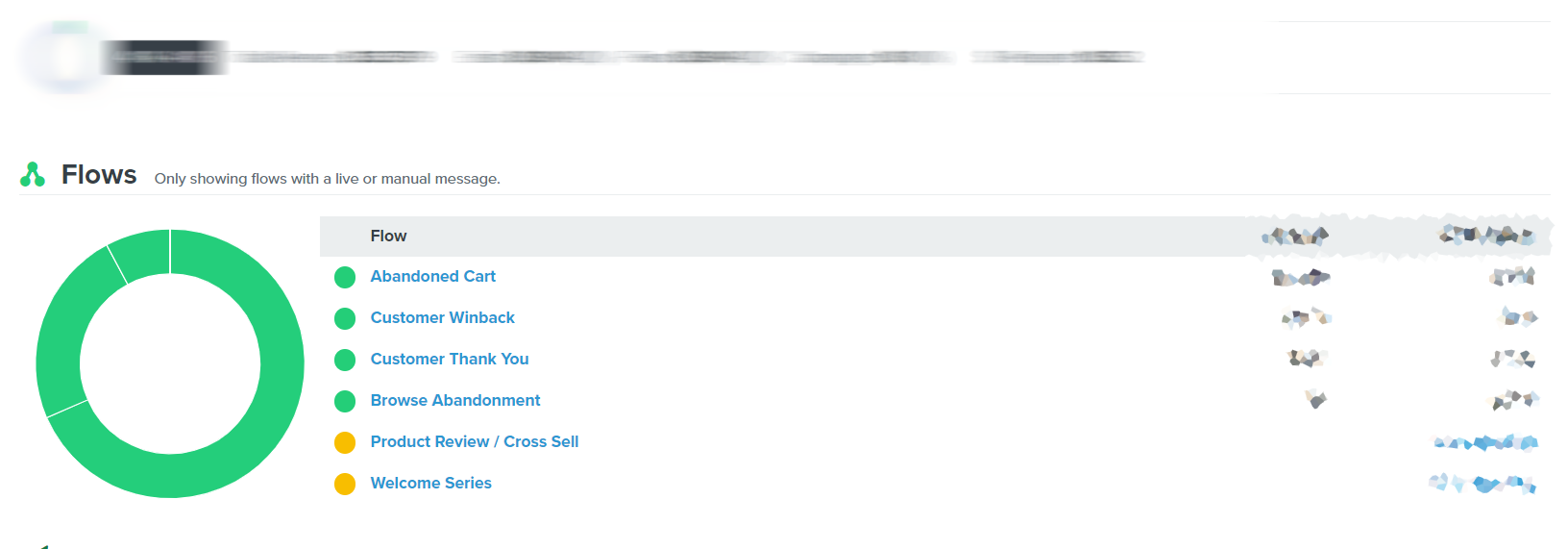Image resolution: width=1568 pixels, height=549 pixels.
Task: Click the Flows section heading
Action: [x=99, y=174]
